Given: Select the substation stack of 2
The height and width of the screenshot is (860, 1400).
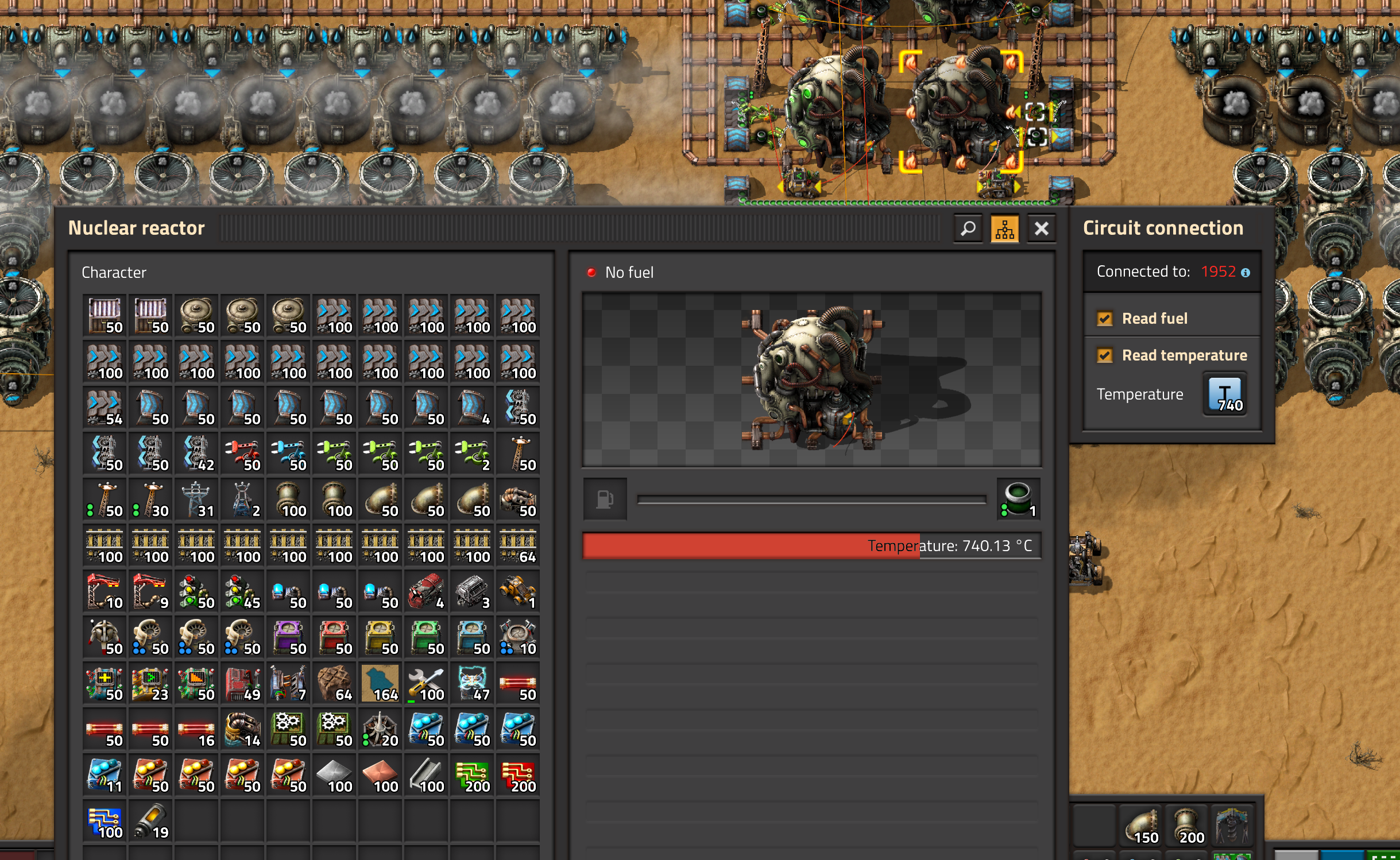Looking at the screenshot, I should click(242, 499).
